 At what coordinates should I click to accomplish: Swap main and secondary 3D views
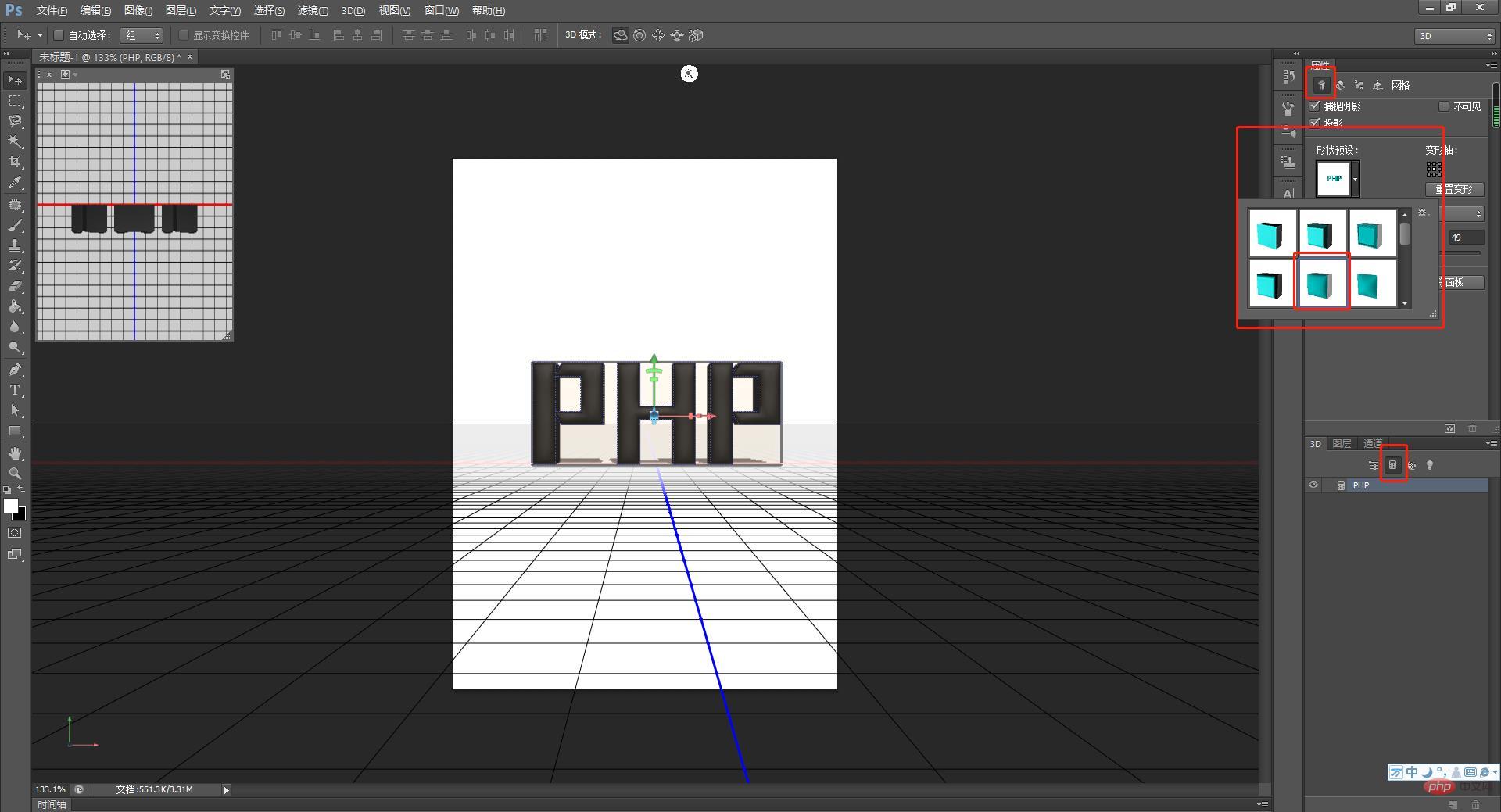coord(225,74)
